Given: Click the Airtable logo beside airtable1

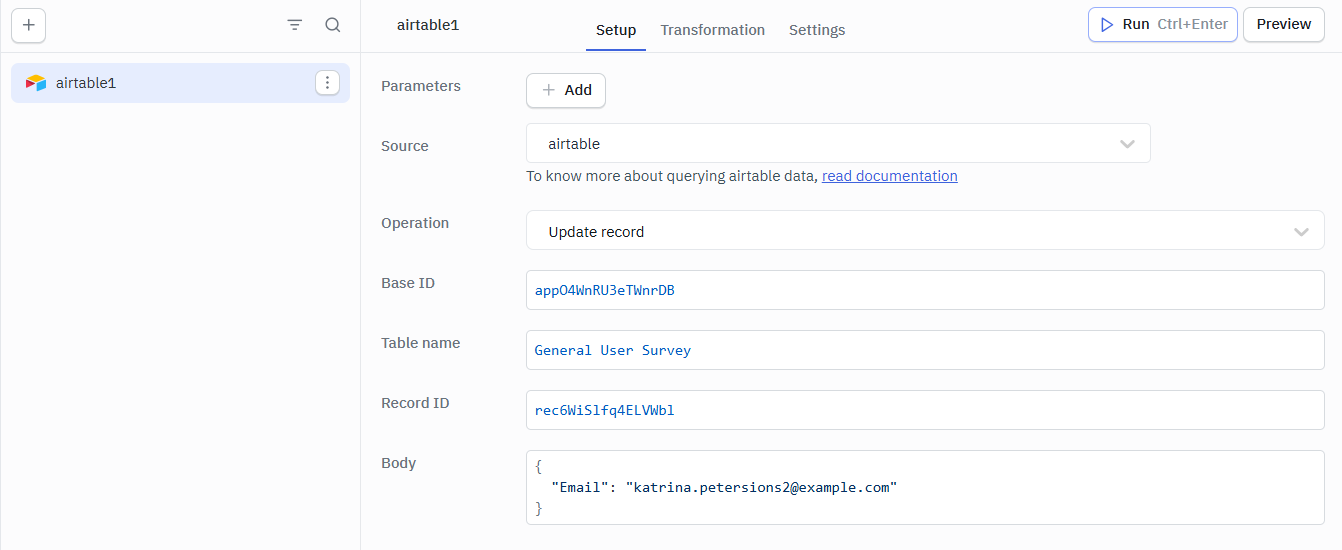Looking at the screenshot, I should point(36,83).
